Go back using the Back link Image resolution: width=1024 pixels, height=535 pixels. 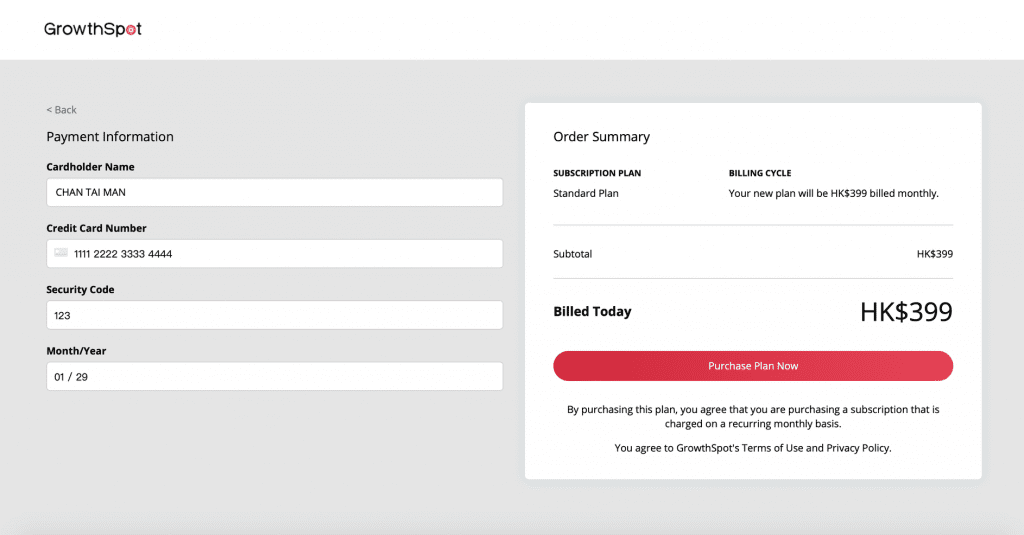point(61,110)
